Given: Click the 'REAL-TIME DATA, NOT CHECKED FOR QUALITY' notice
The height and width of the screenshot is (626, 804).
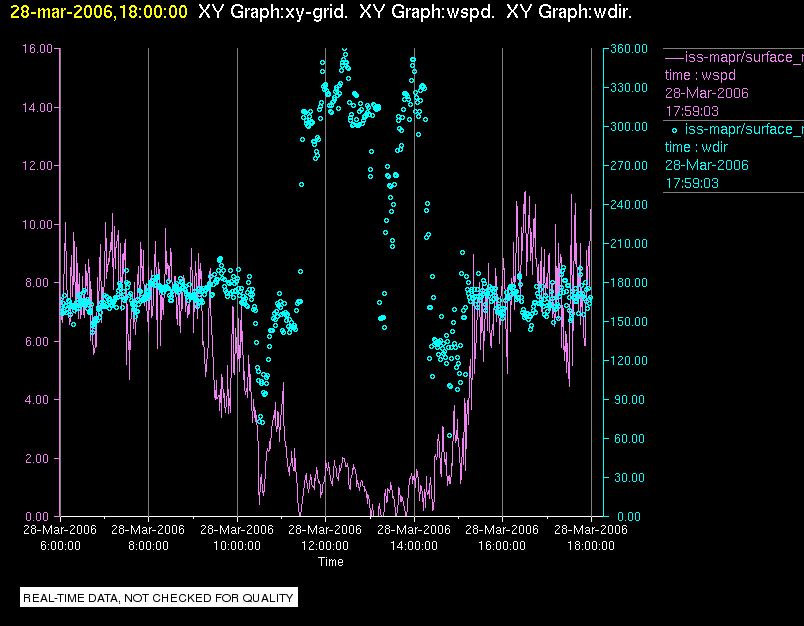Looking at the screenshot, I should [158, 598].
